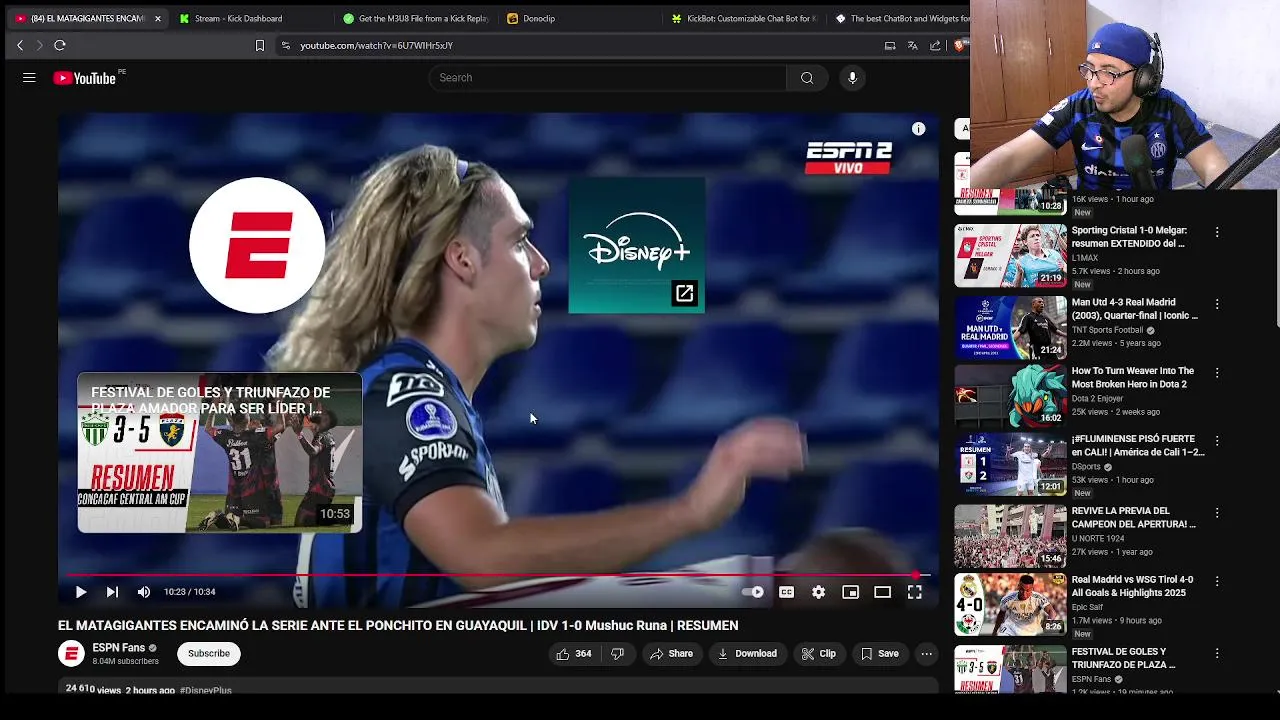Viewport: 1280px width, 720px height.
Task: Open the Disney+ end screen link
Action: 637,245
